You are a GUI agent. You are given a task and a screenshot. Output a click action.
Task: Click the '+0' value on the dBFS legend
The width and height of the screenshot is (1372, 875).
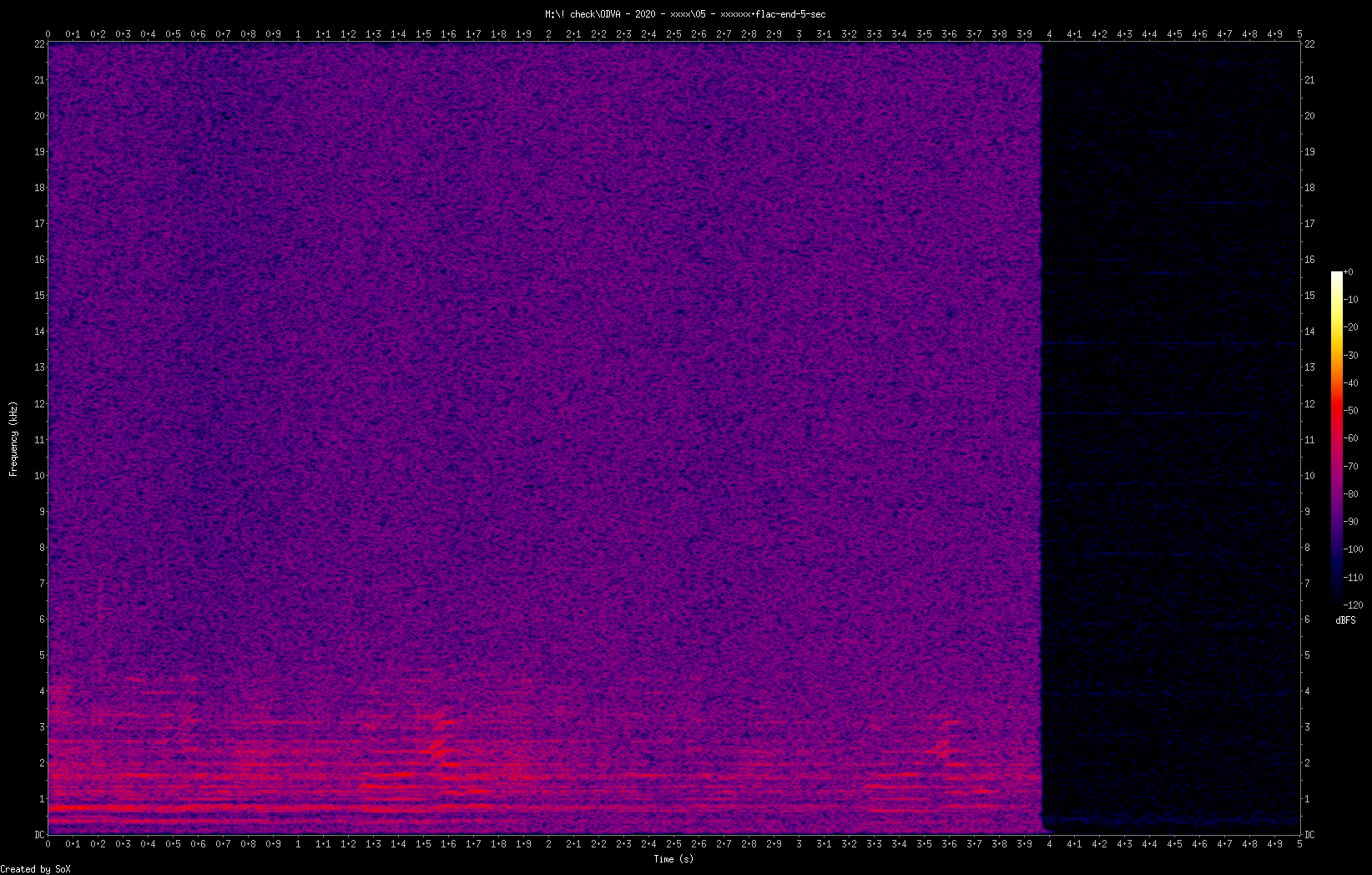(1349, 272)
